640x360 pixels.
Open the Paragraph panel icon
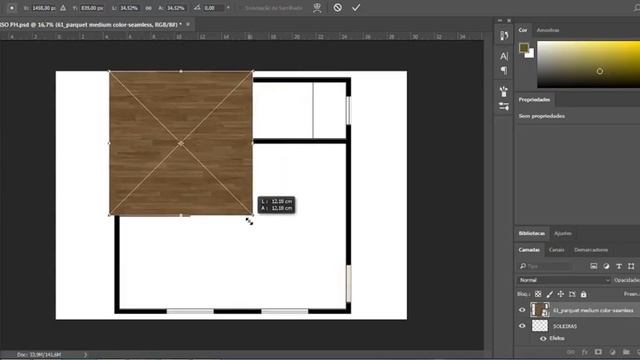[504, 70]
